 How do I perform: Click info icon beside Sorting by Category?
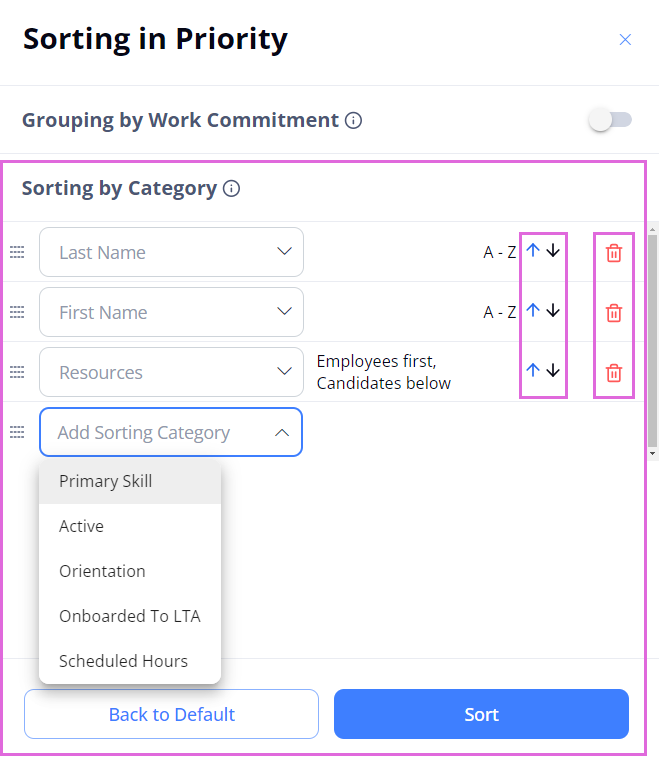(x=231, y=188)
